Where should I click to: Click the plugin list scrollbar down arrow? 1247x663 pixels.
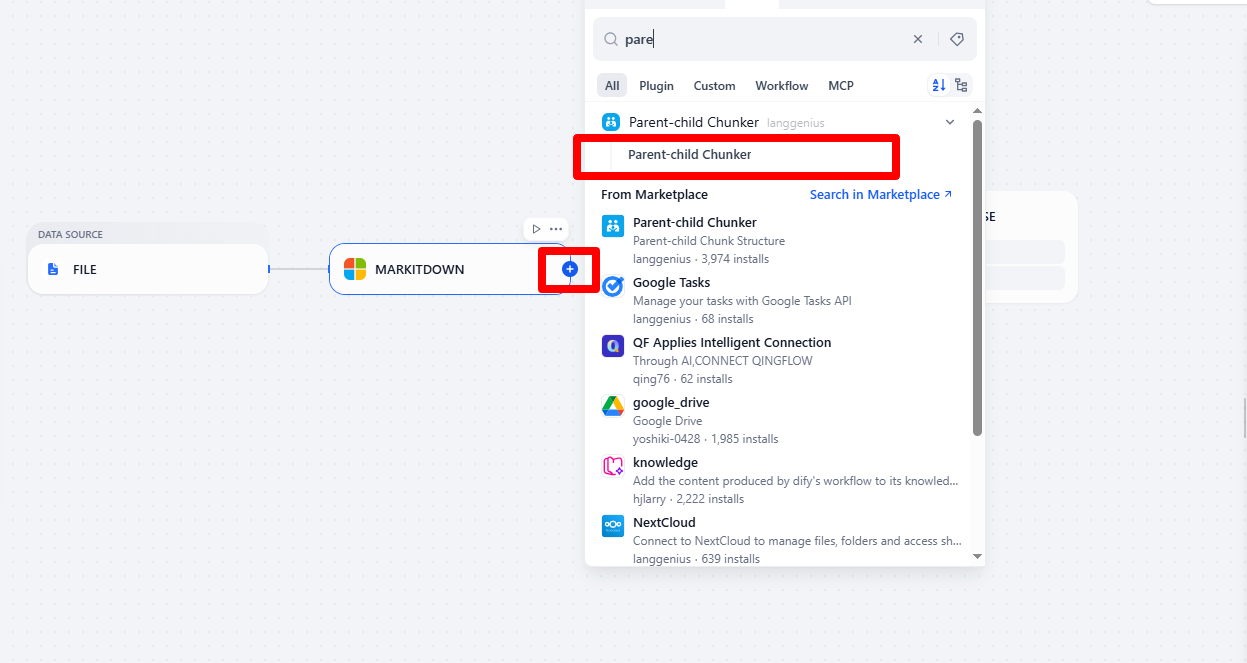[x=977, y=556]
